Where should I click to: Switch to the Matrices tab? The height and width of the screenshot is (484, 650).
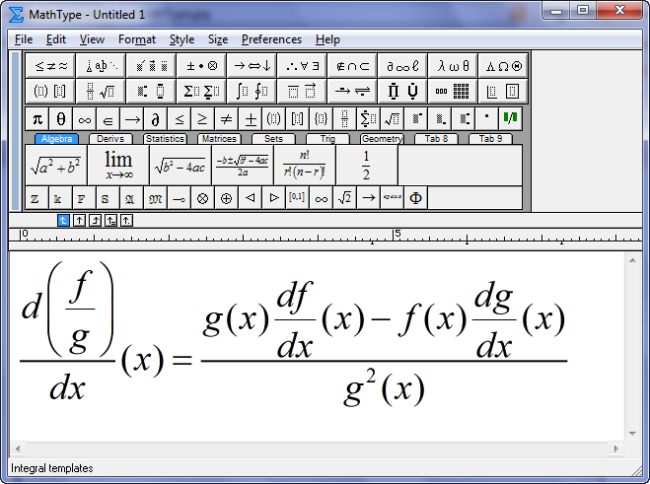pyautogui.click(x=218, y=139)
